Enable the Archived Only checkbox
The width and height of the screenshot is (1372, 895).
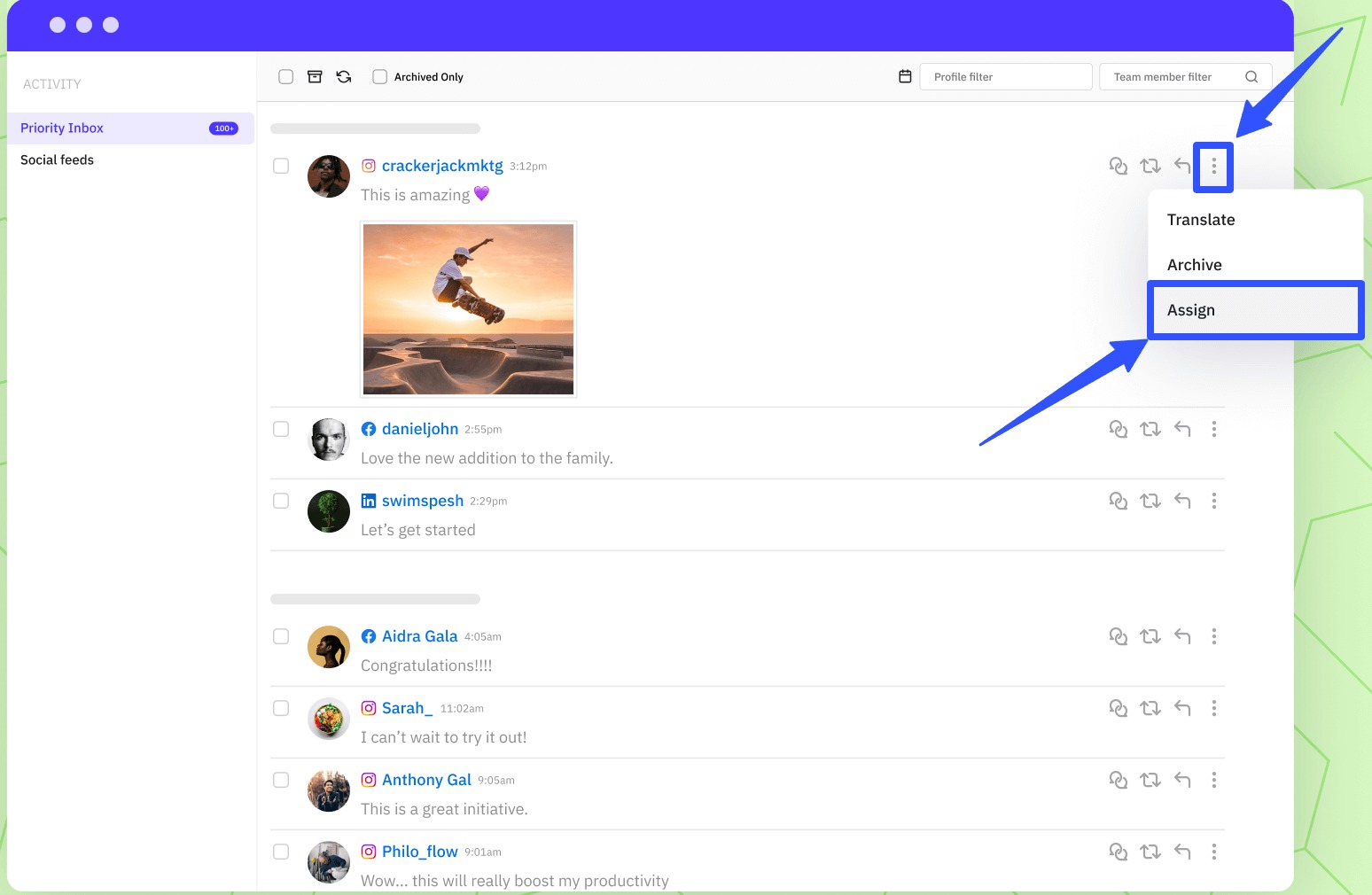click(x=379, y=76)
